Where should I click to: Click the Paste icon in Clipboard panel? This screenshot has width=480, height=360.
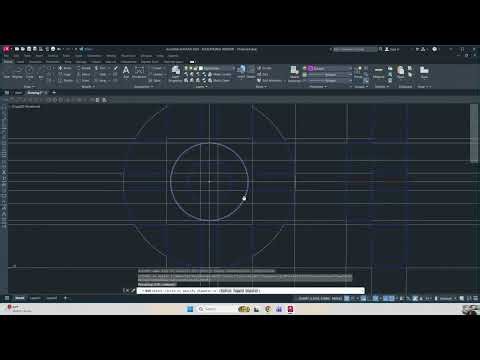401,72
